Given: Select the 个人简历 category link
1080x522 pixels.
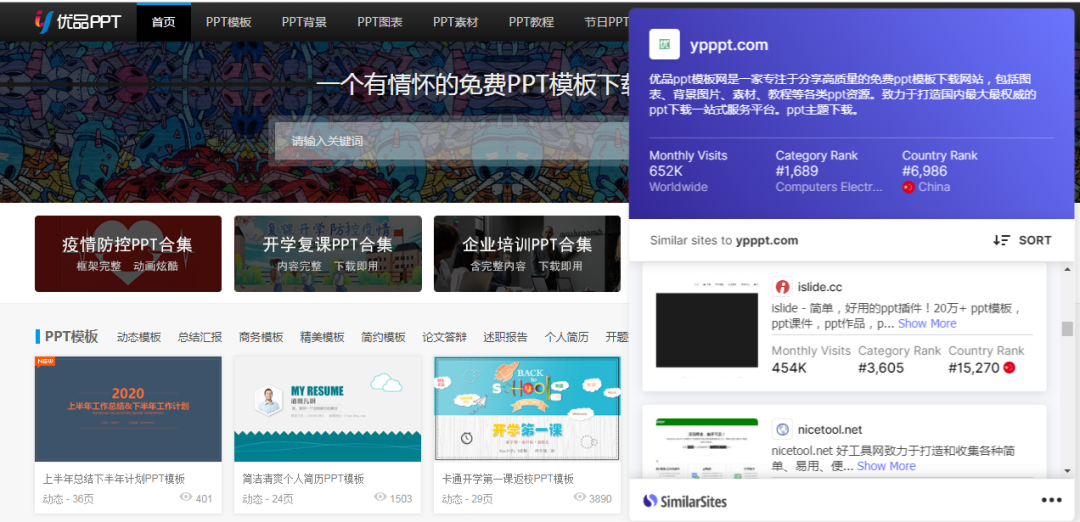Looking at the screenshot, I should tap(566, 337).
